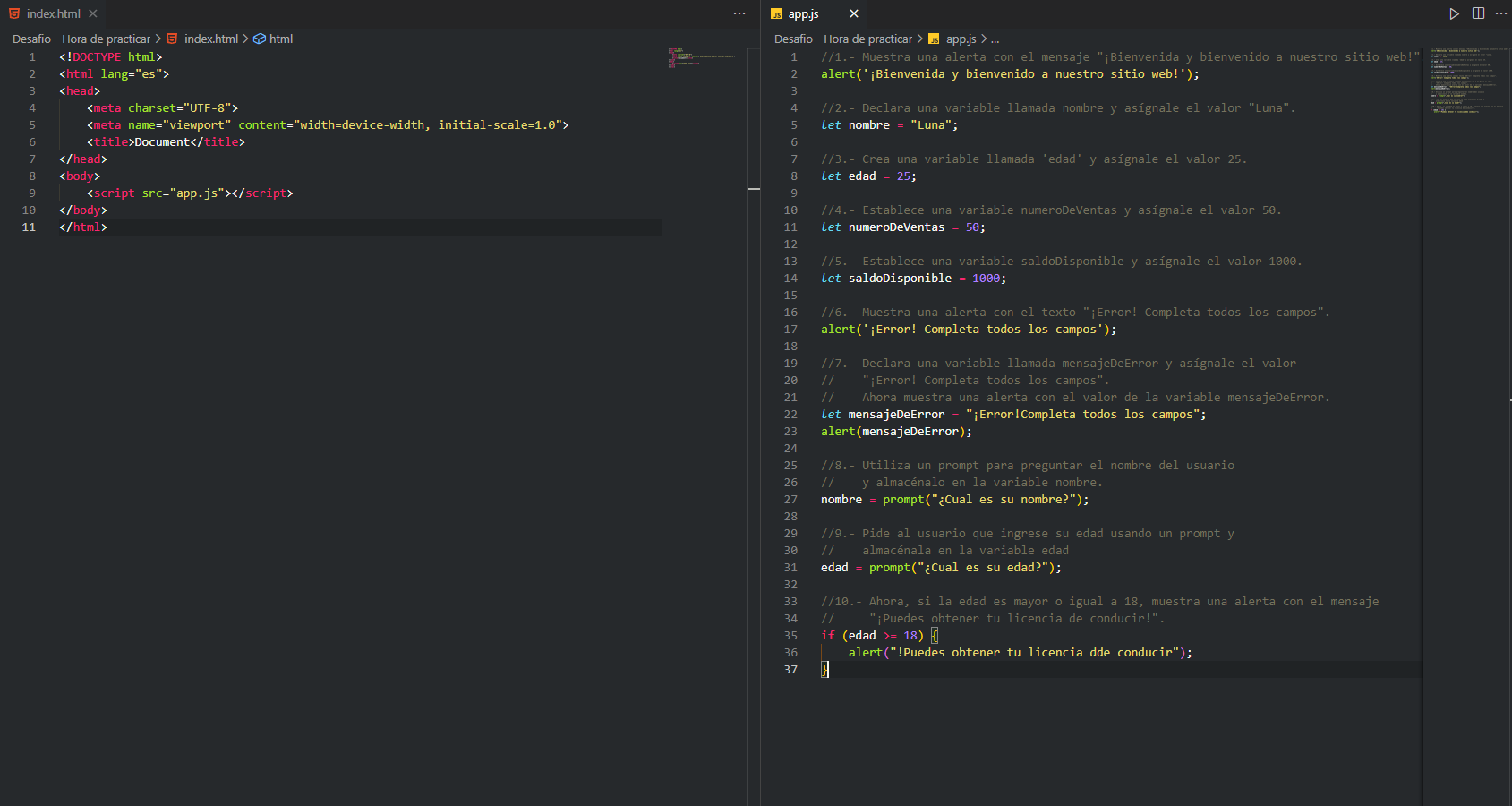Close the app.js tab
1512x806 pixels.
(854, 13)
